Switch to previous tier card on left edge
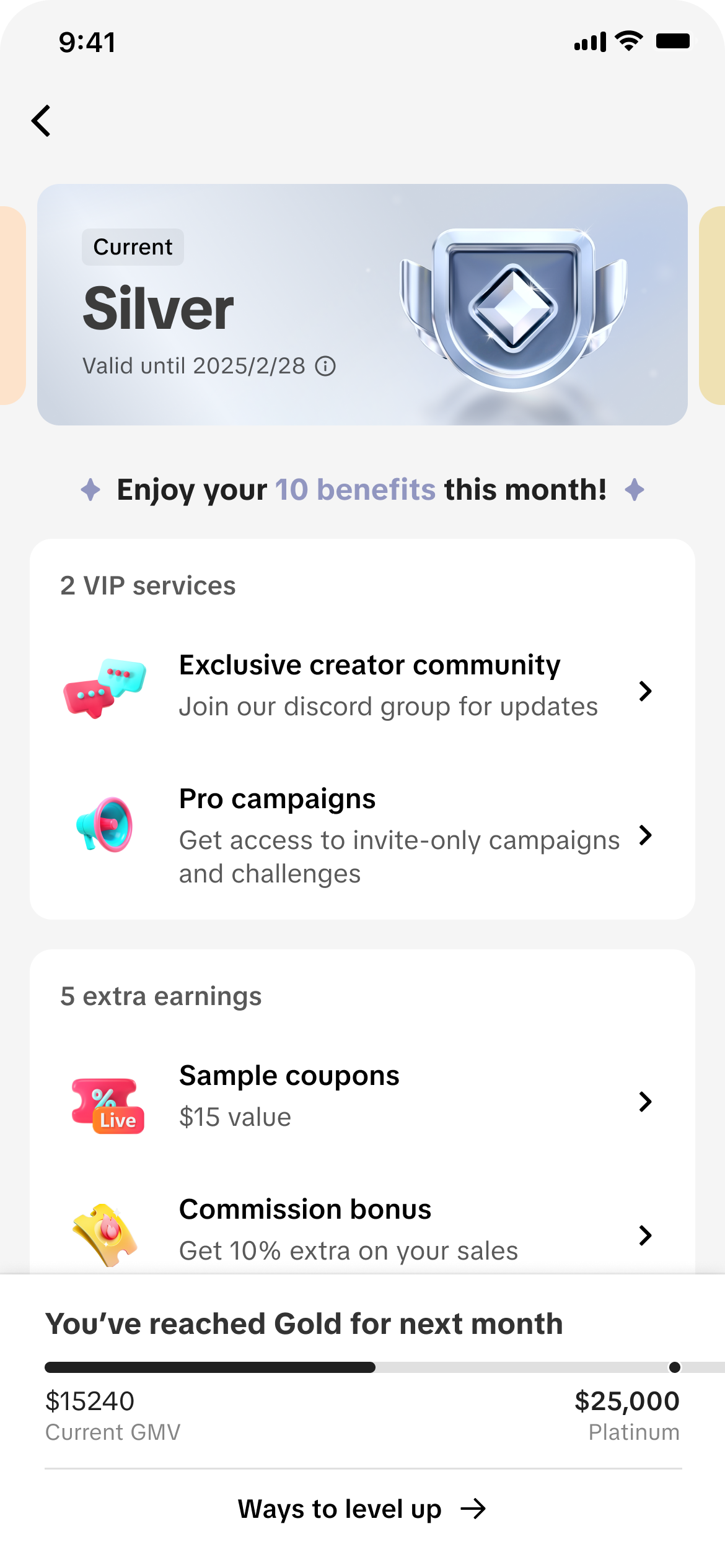 pos(11,305)
